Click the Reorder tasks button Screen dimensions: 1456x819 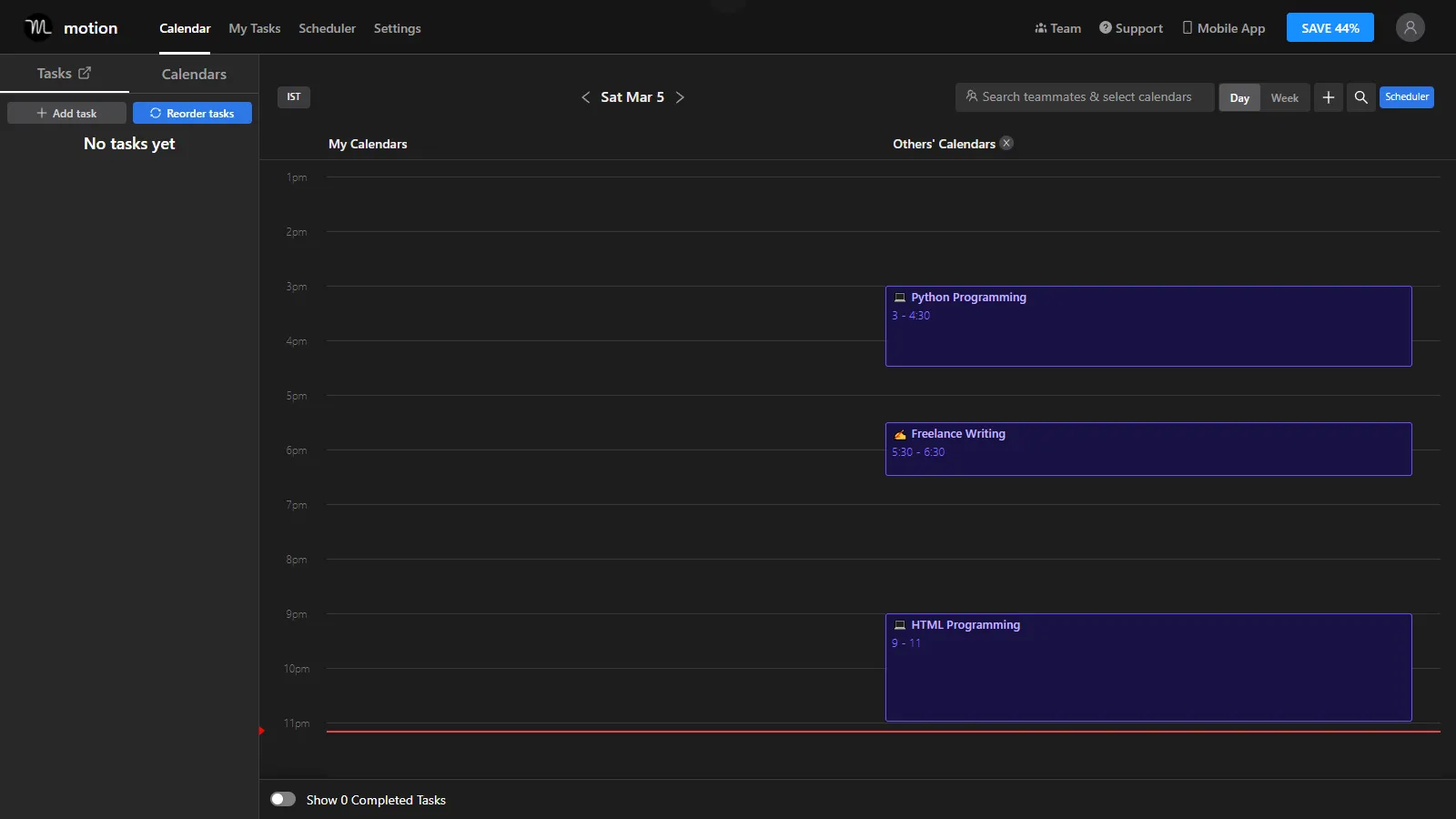coord(192,113)
